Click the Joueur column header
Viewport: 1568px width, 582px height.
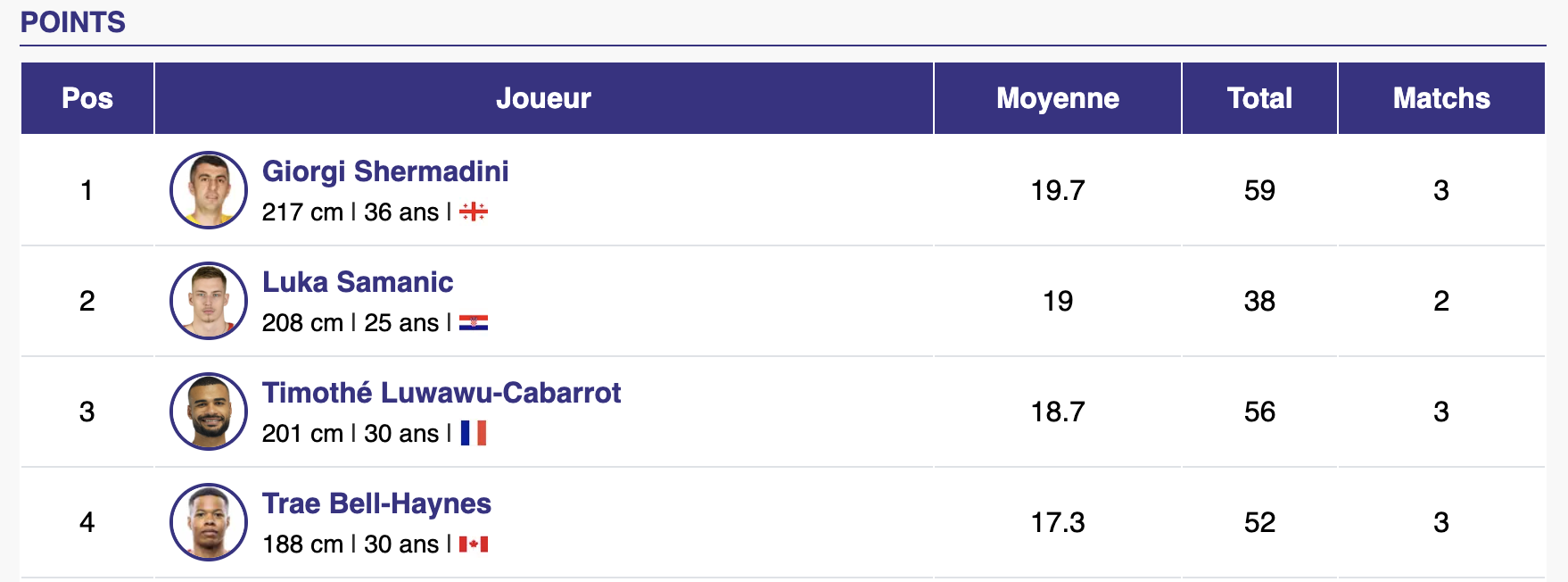(543, 98)
